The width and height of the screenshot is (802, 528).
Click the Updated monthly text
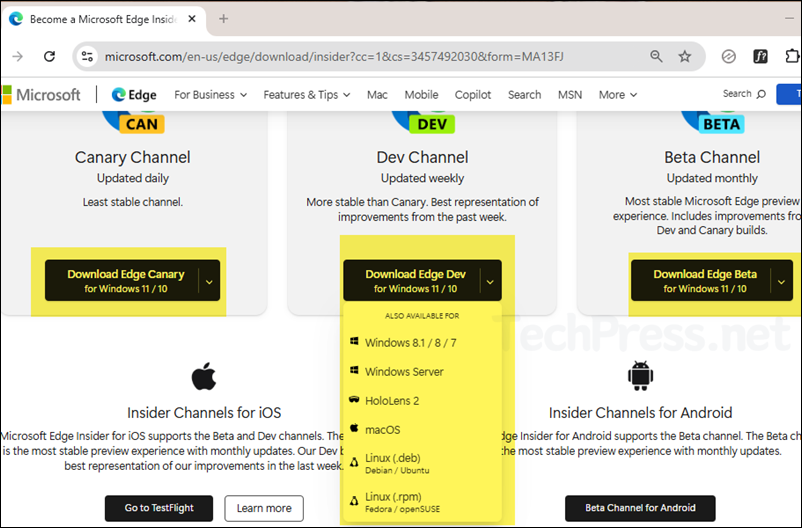pyautogui.click(x=712, y=178)
